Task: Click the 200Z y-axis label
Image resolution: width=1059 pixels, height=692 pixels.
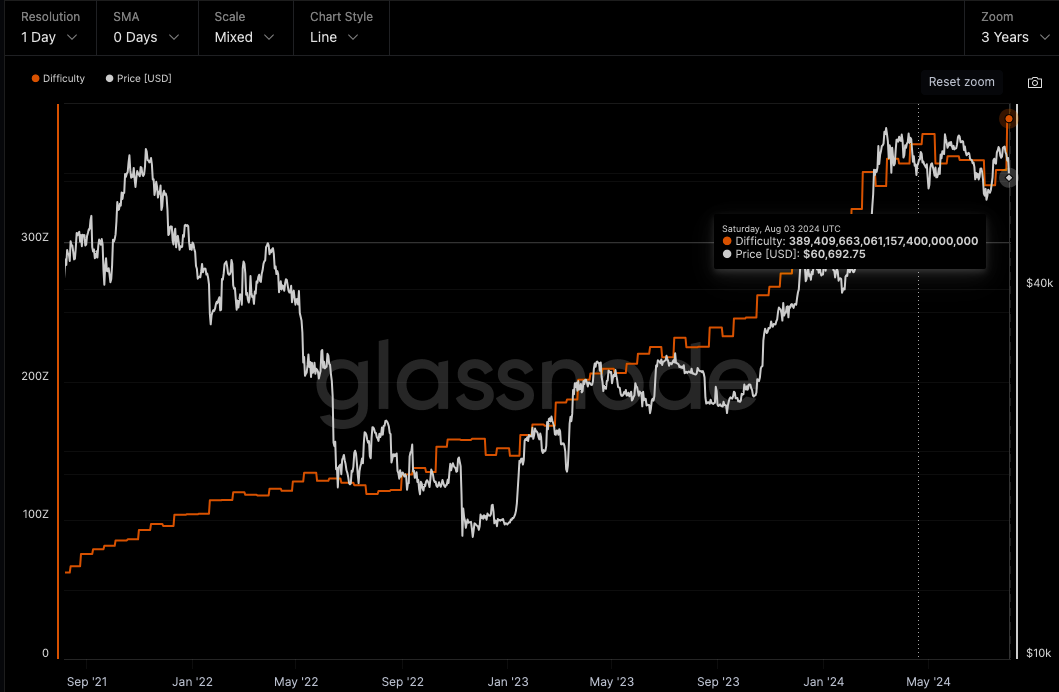Action: [x=35, y=376]
